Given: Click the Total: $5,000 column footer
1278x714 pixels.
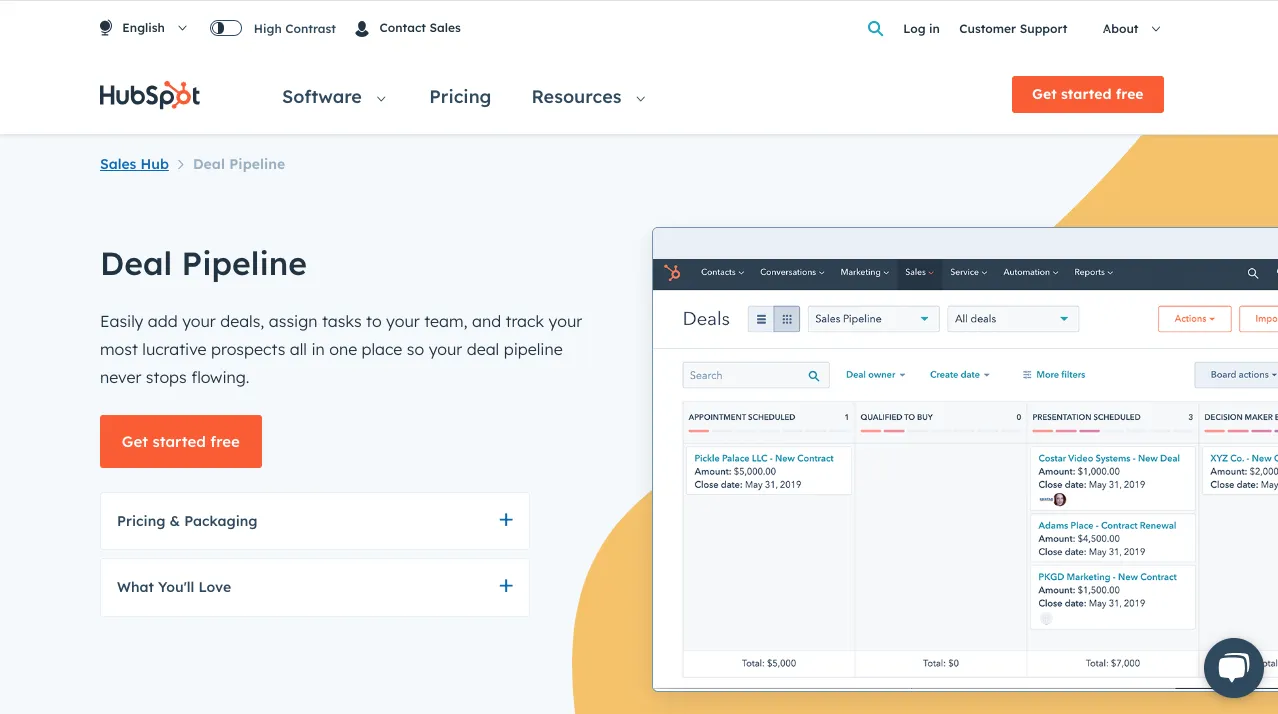Looking at the screenshot, I should (769, 663).
